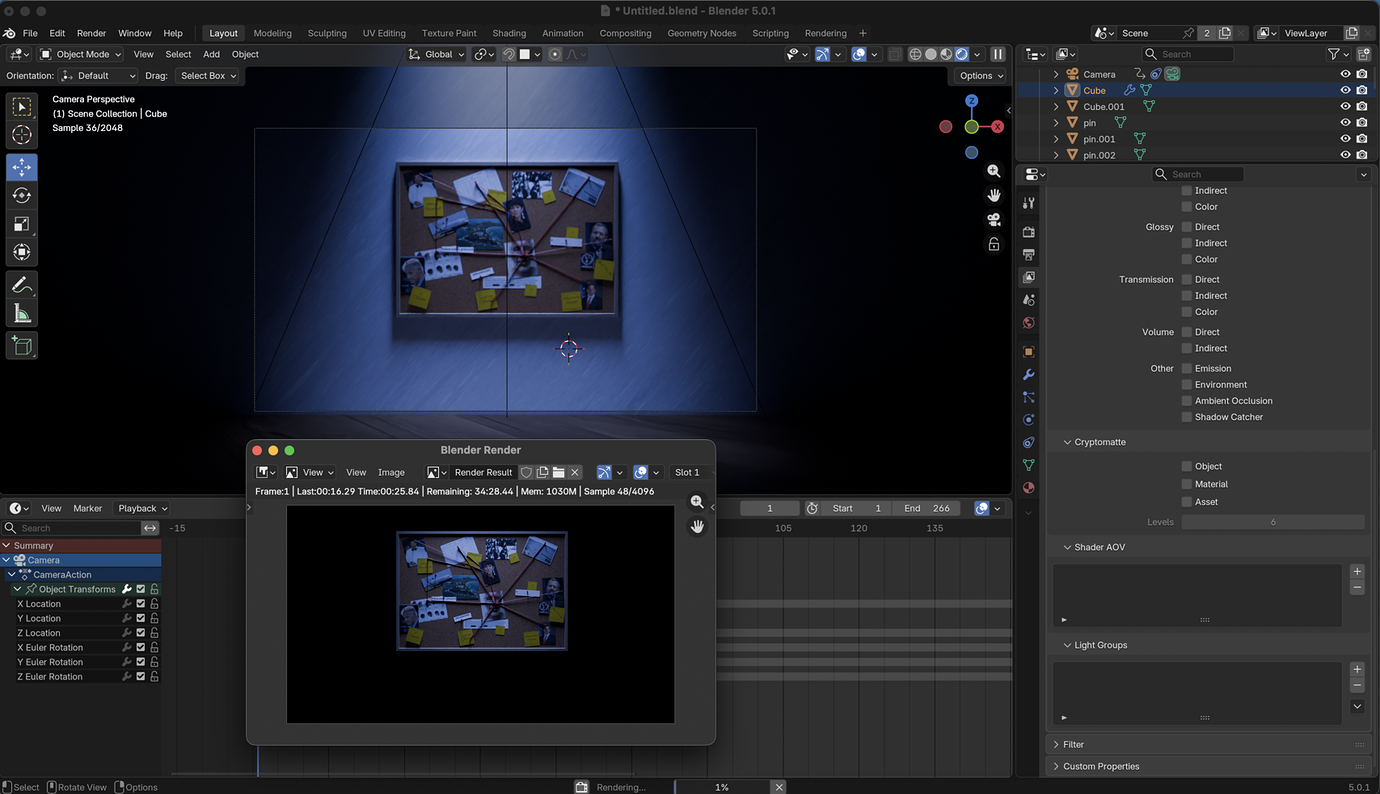Cancel rendering with the status bar X button
This screenshot has height=794, width=1380.
coord(779,787)
